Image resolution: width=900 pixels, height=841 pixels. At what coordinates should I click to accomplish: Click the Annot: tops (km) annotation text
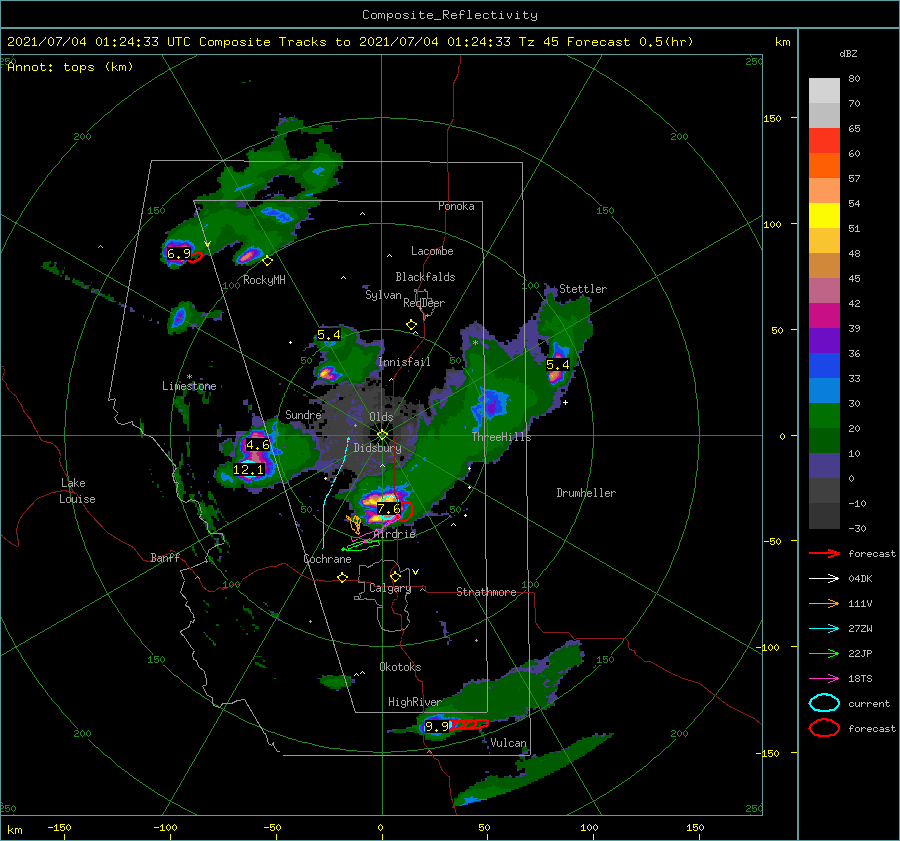[70, 67]
